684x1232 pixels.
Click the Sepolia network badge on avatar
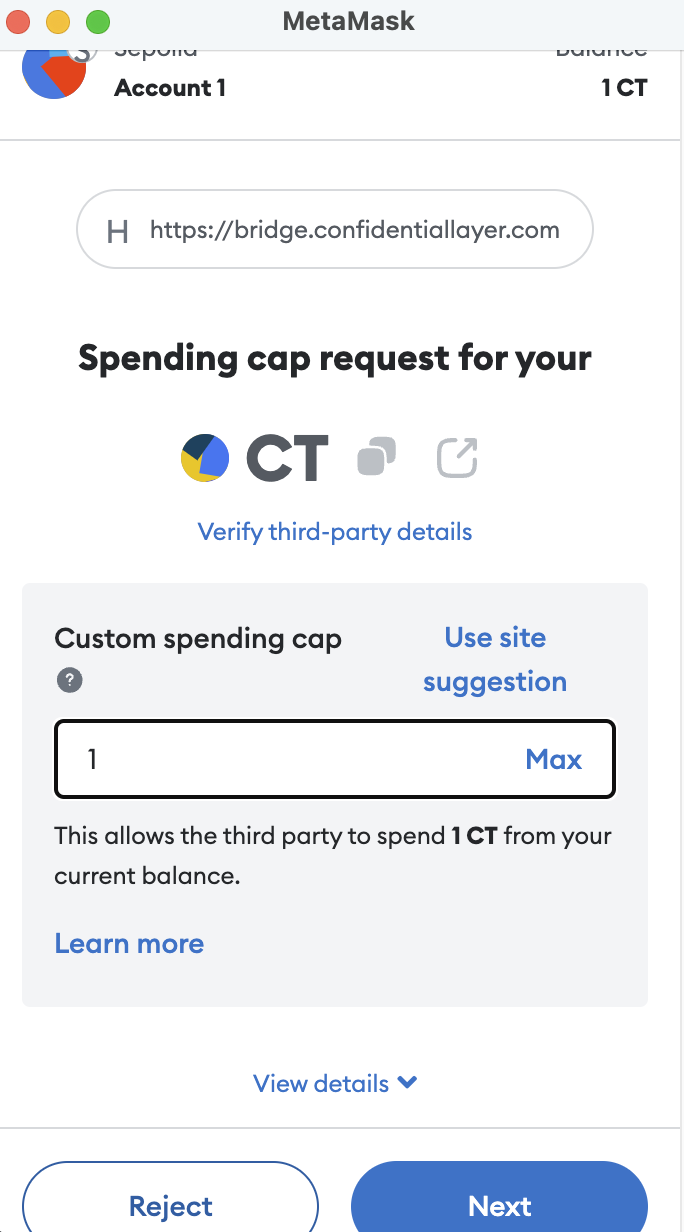(85, 52)
